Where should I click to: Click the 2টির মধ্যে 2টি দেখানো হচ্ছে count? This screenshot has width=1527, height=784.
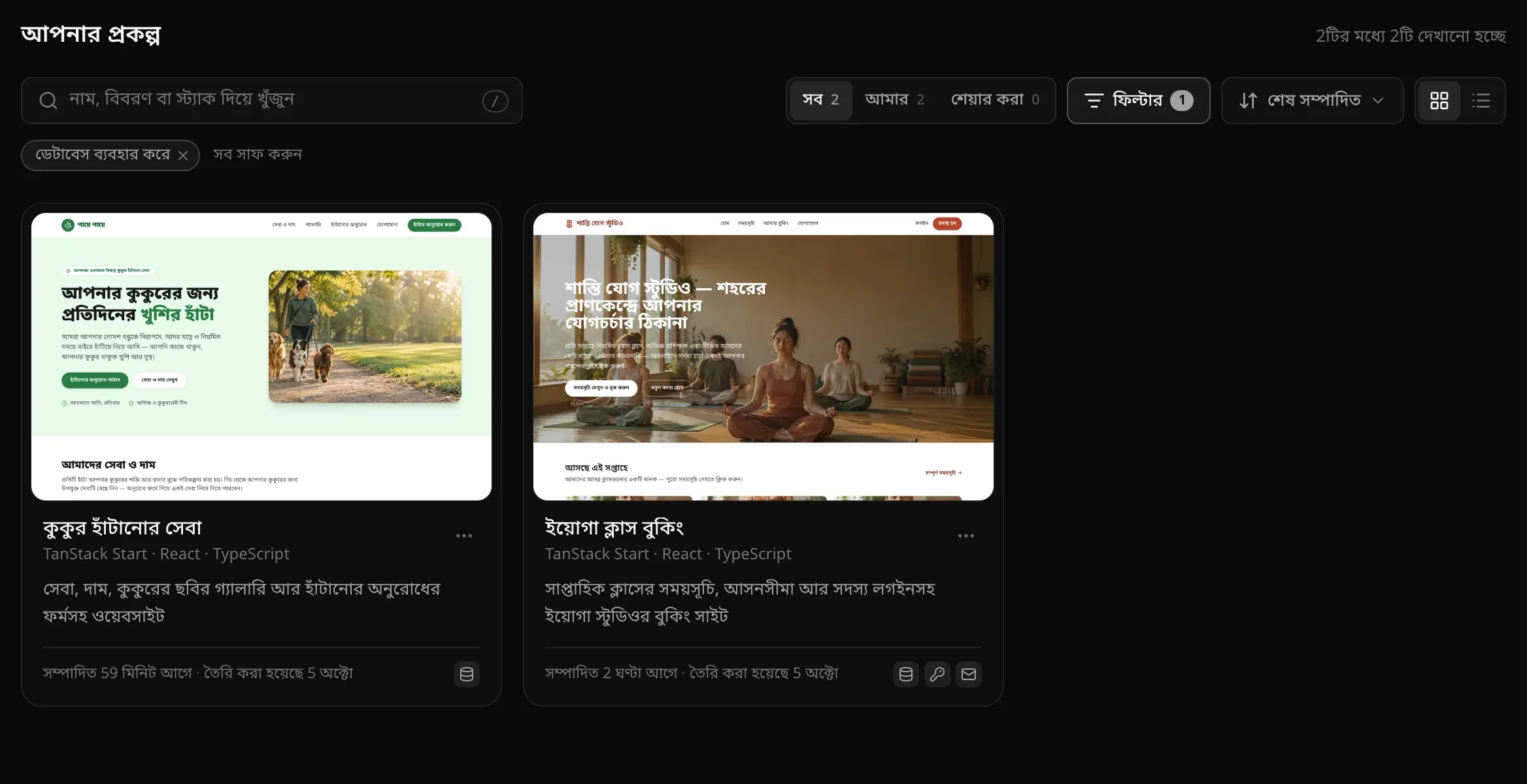coord(1411,36)
